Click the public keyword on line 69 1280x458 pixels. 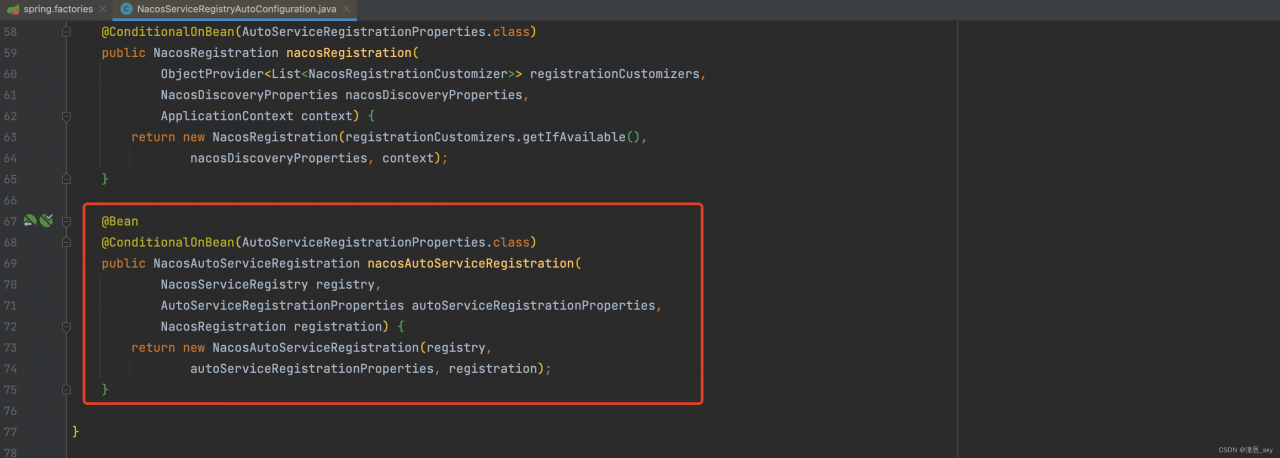point(123,263)
